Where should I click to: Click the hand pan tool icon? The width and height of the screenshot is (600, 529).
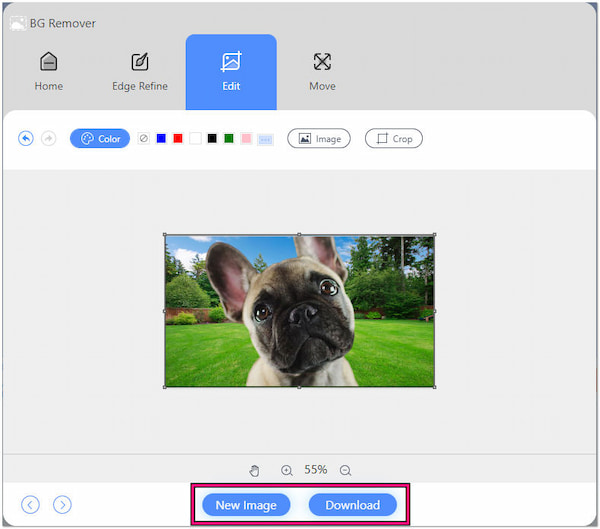pos(255,470)
